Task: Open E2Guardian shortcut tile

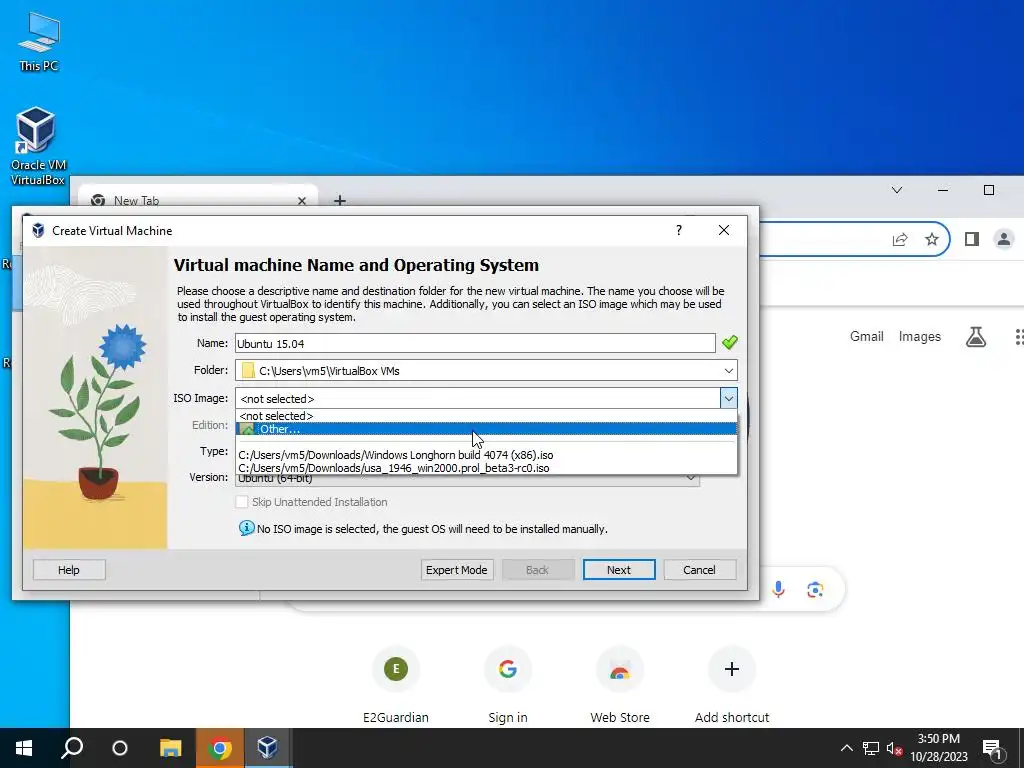Action: tap(396, 685)
